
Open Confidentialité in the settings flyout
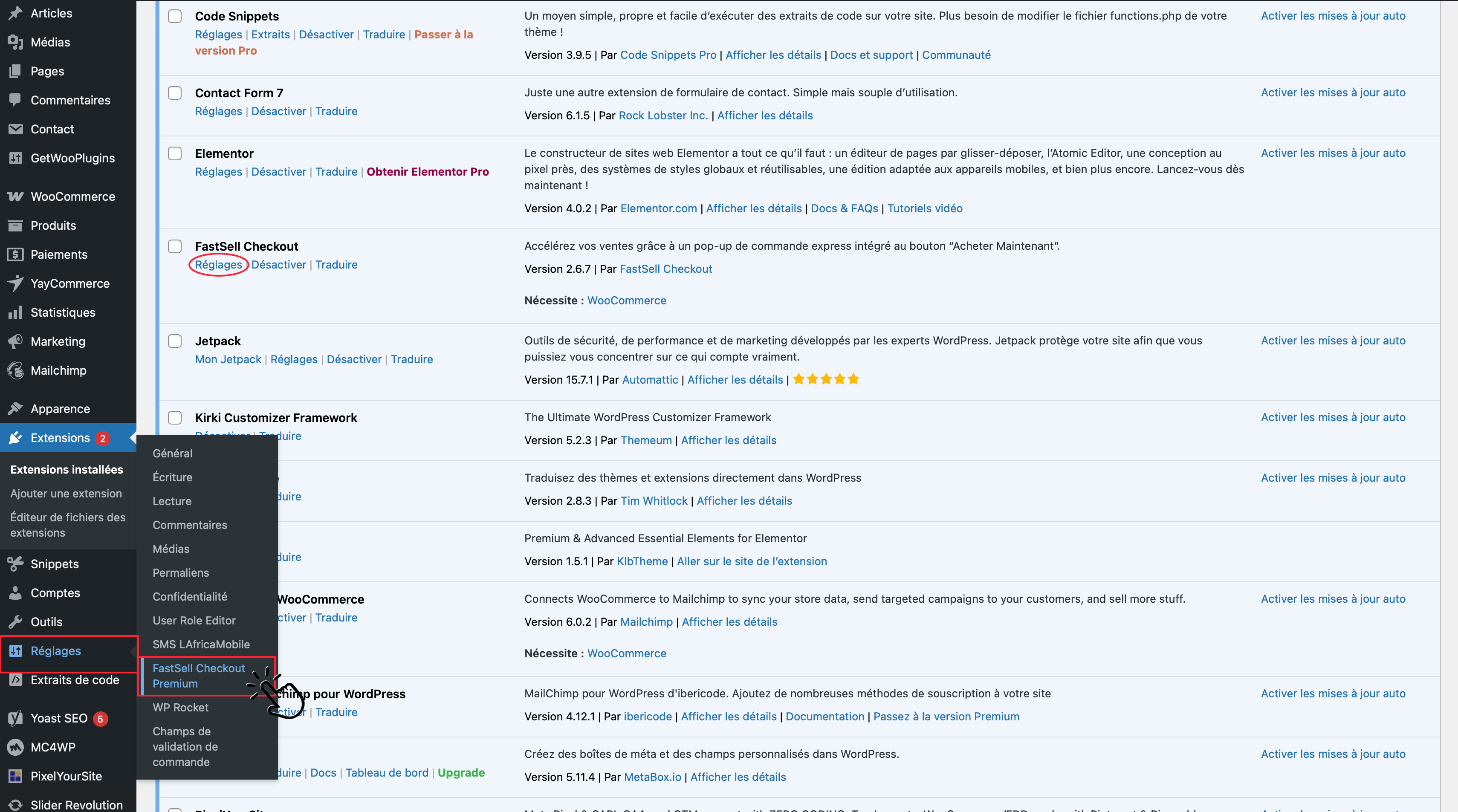(190, 596)
